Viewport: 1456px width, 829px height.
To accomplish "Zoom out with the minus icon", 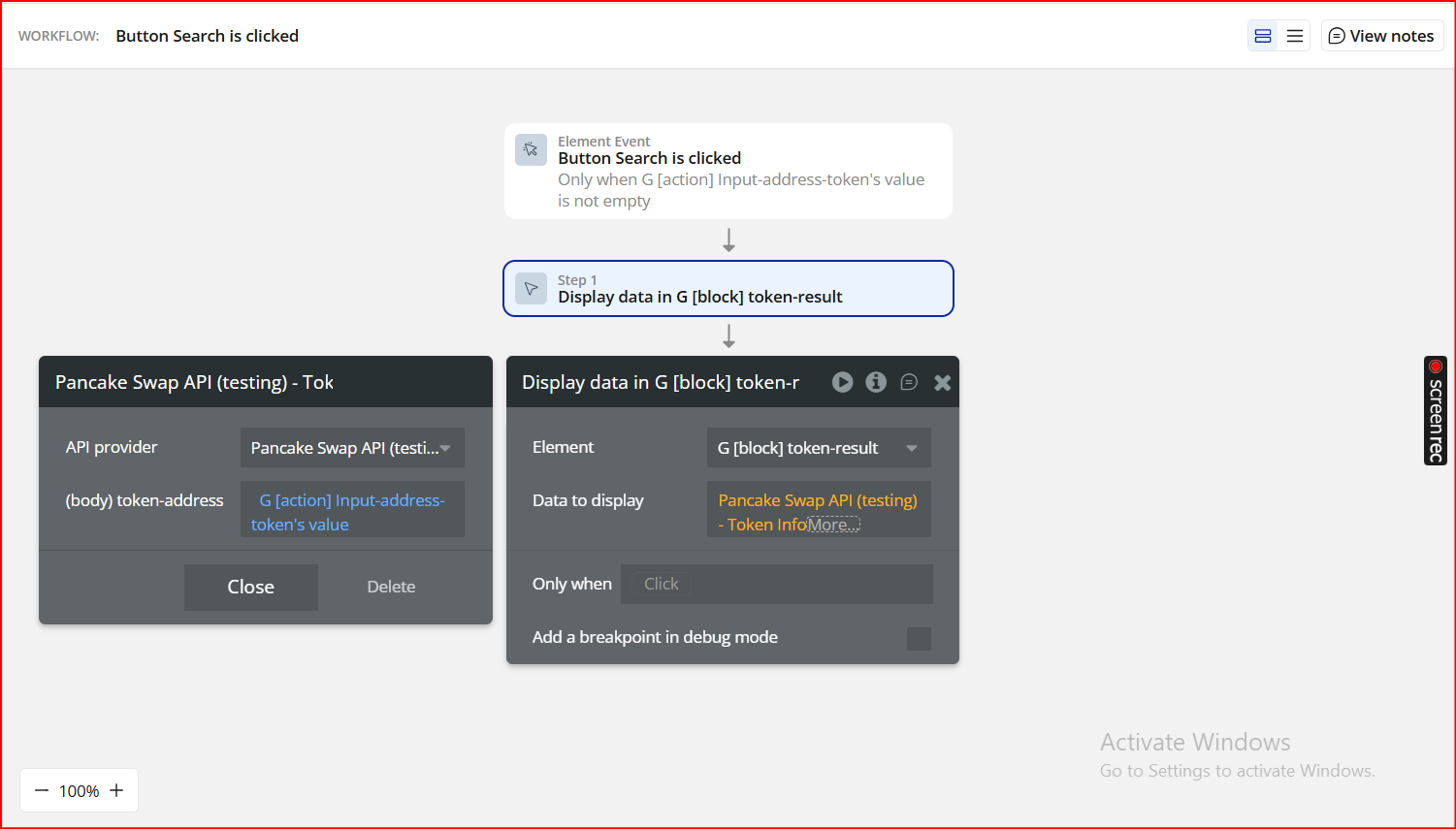I will pos(42,790).
